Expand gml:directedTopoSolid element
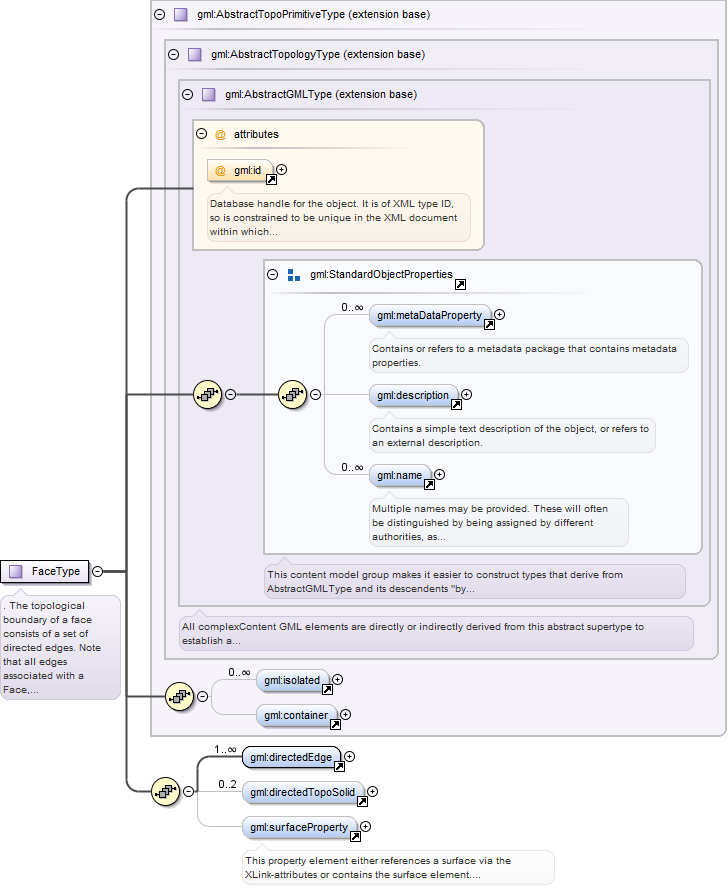Screen dimensions: 728x888 point(373,792)
